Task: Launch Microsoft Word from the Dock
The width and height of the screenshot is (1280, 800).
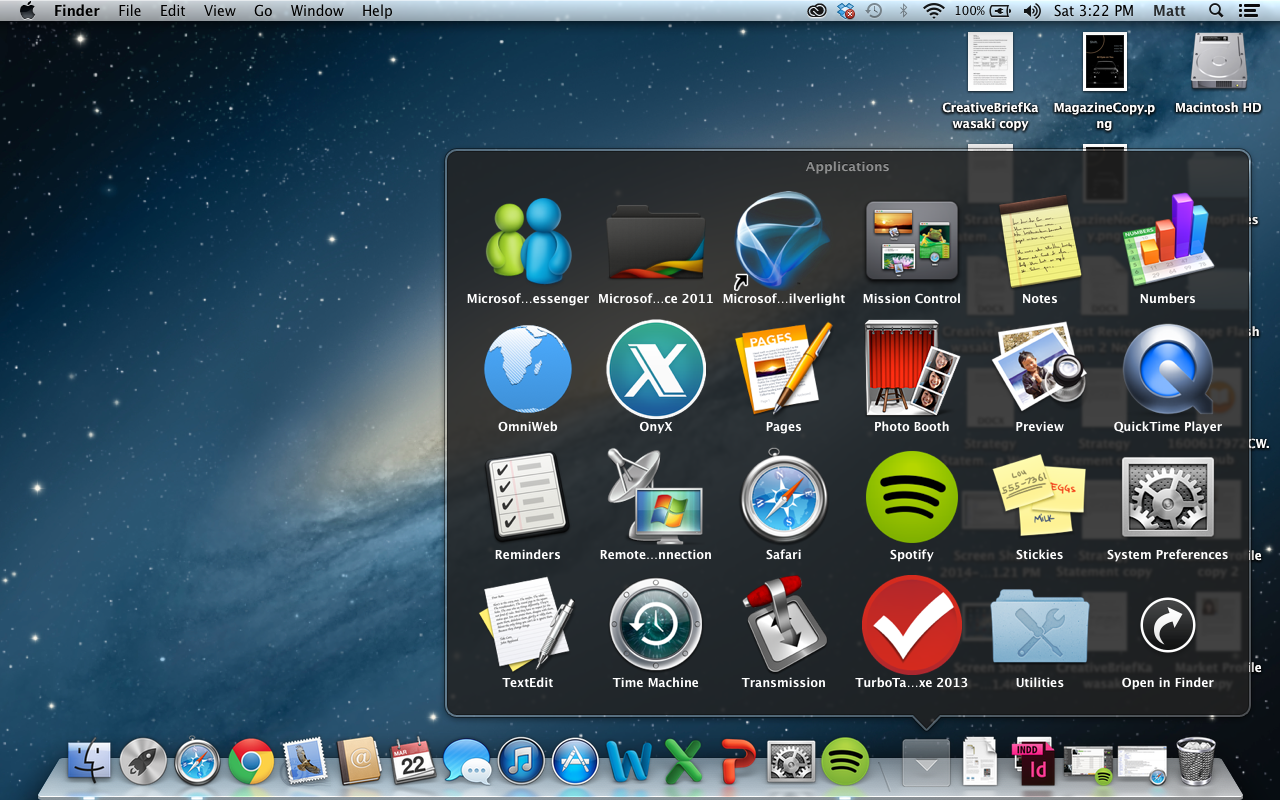Action: 629,762
